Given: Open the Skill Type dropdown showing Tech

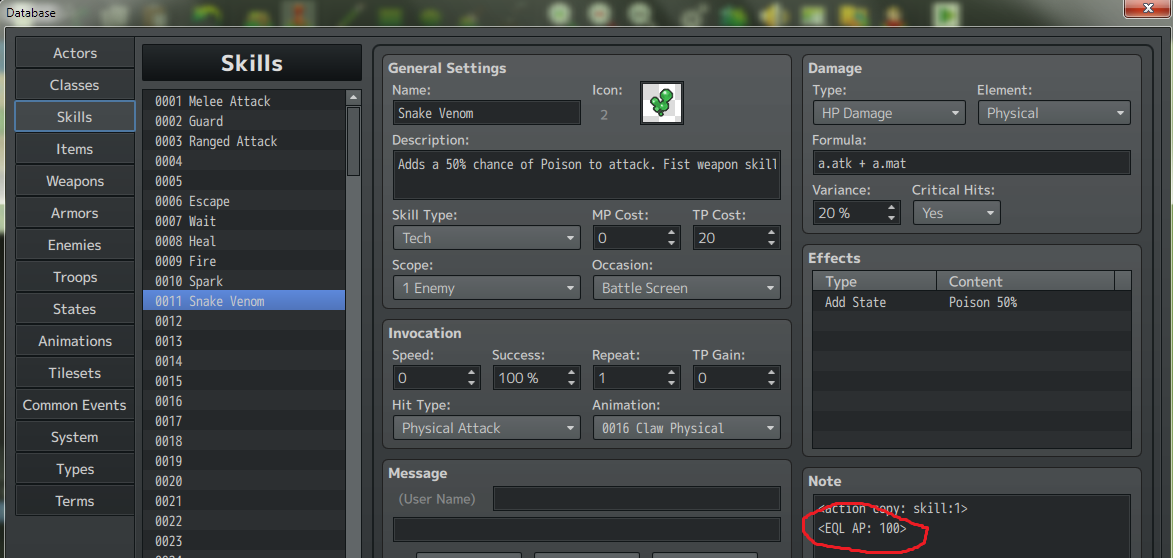Looking at the screenshot, I should [486, 238].
